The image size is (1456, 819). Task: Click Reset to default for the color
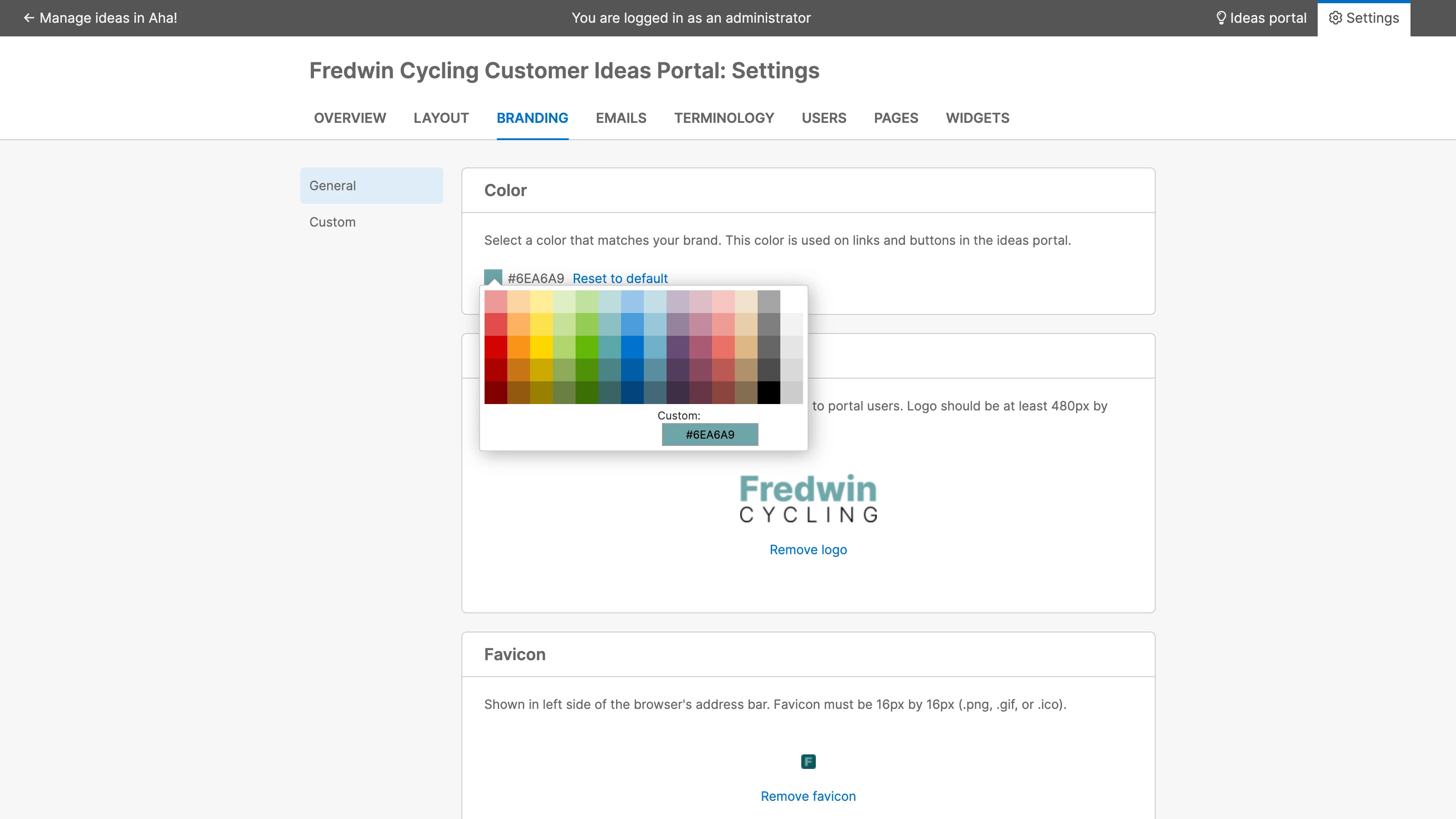(x=619, y=278)
